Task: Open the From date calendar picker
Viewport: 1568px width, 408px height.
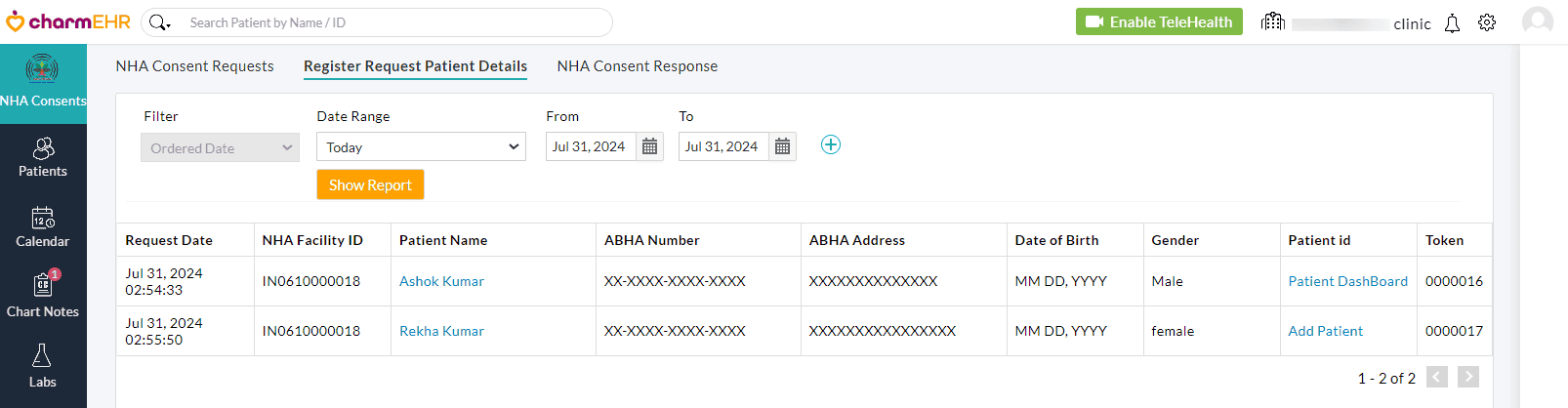Action: [649, 146]
